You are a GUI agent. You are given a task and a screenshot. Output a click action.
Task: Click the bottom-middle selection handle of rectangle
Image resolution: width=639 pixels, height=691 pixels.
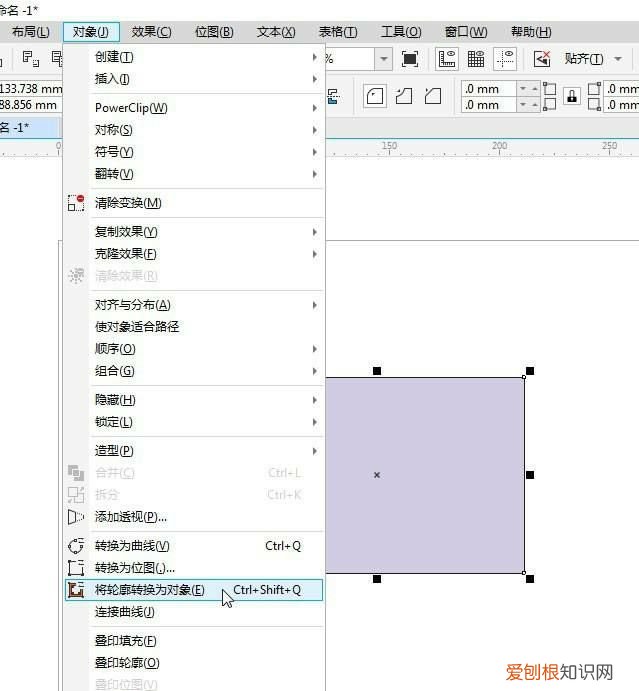coord(377,579)
